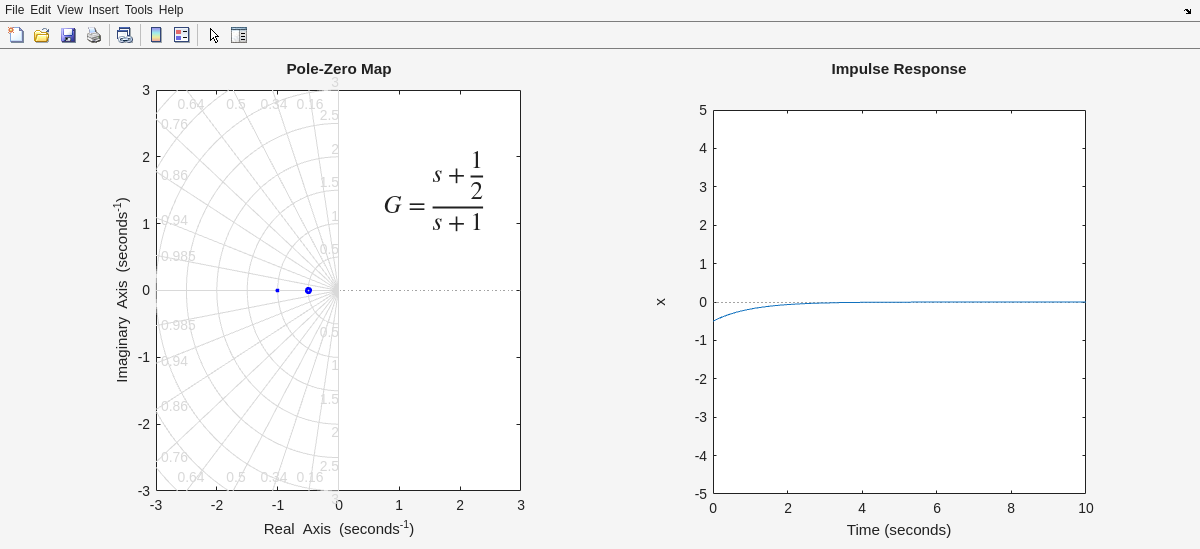Viewport: 1200px width, 549px height.
Task: Click the pole dot at -1 on real axis
Action: [277, 290]
